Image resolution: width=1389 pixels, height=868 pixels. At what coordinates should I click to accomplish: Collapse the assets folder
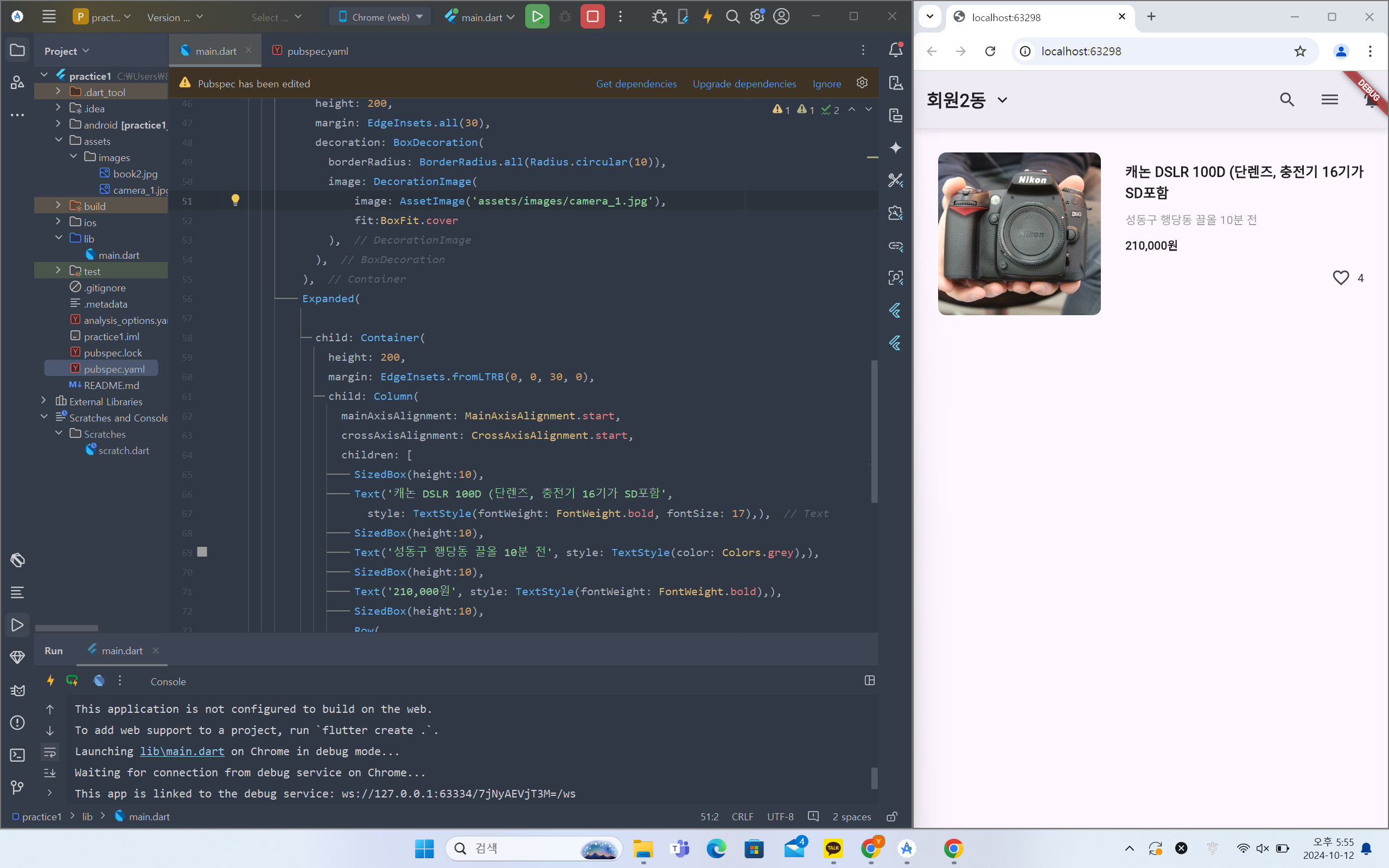58,140
